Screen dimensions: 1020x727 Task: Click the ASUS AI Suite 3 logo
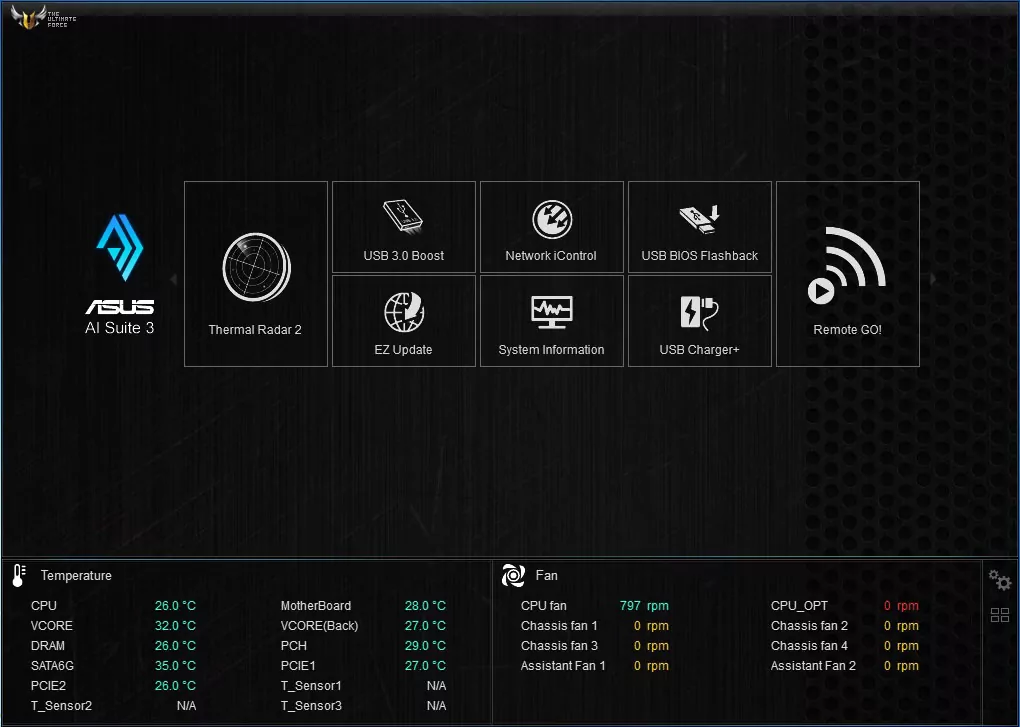119,270
